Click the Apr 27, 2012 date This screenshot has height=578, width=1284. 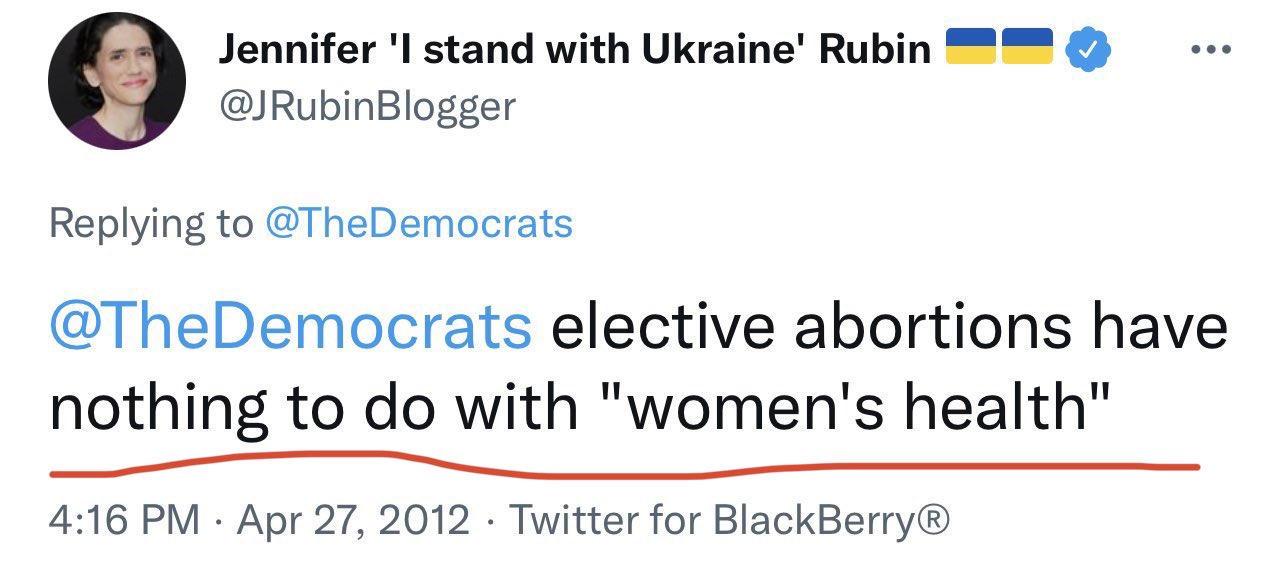352,521
